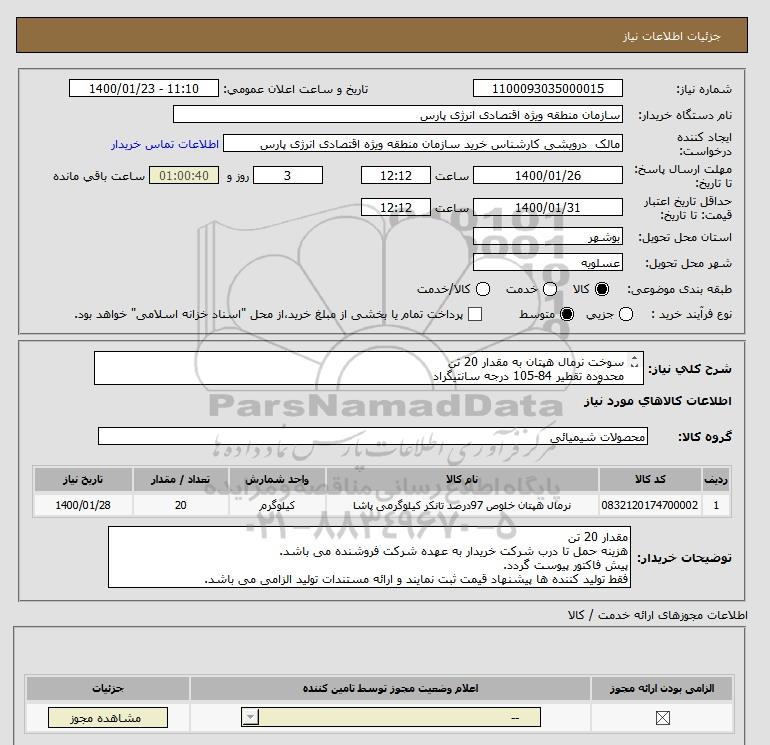Click the نام کالا column header

462,479
